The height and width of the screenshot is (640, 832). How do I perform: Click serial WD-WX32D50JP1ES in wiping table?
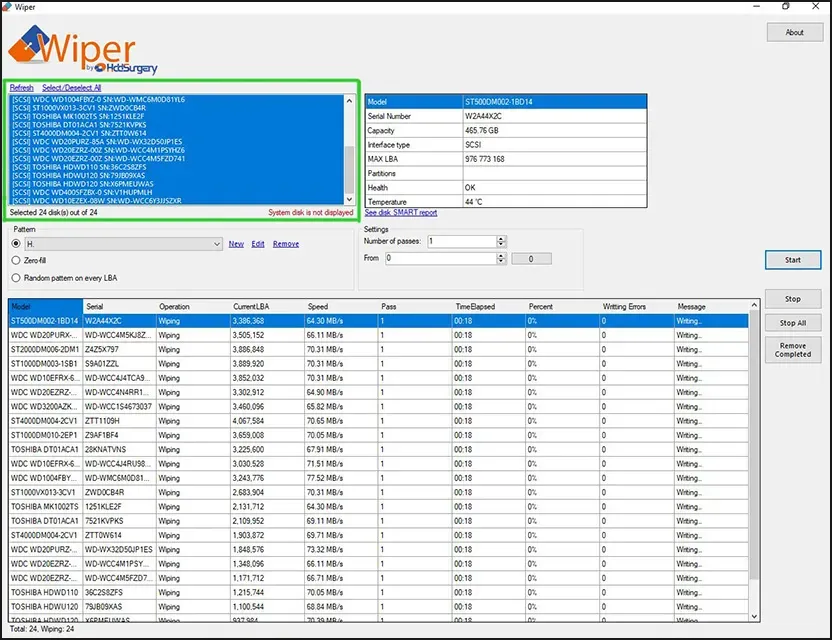[x=118, y=550]
